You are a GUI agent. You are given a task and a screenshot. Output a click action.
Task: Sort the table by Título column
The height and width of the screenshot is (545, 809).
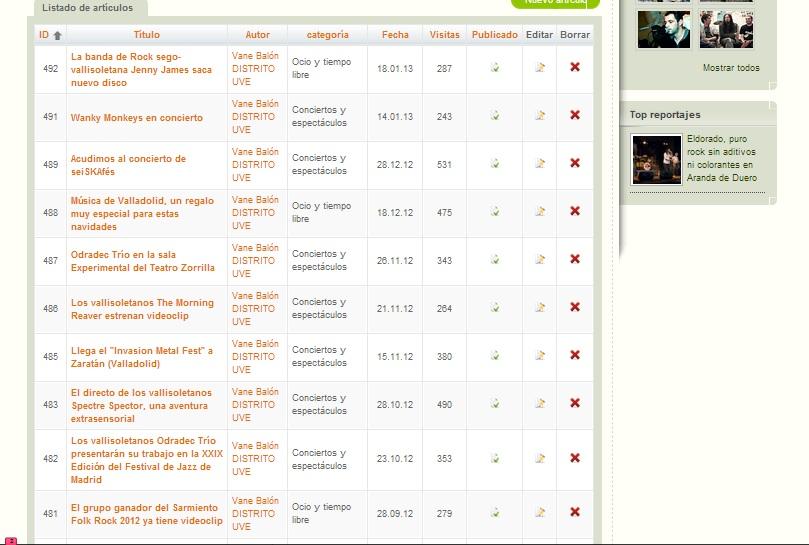tap(147, 35)
